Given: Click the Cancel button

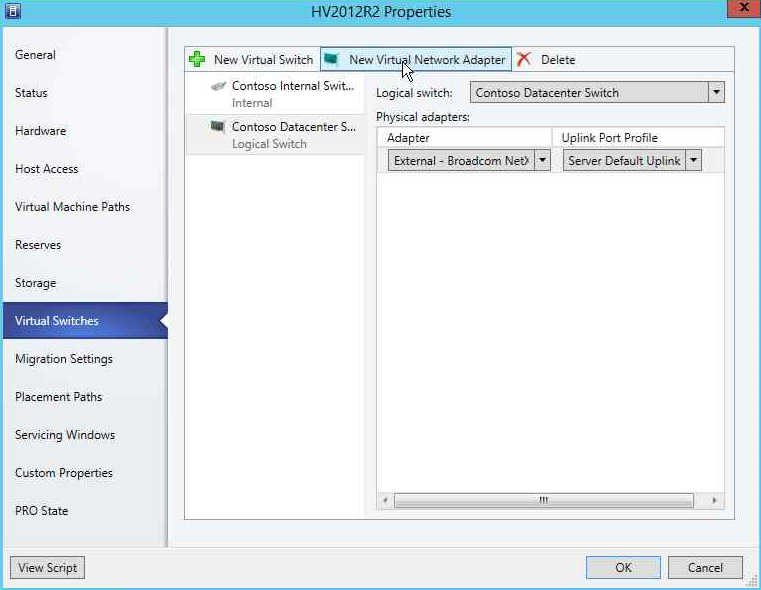Looking at the screenshot, I should (705, 568).
